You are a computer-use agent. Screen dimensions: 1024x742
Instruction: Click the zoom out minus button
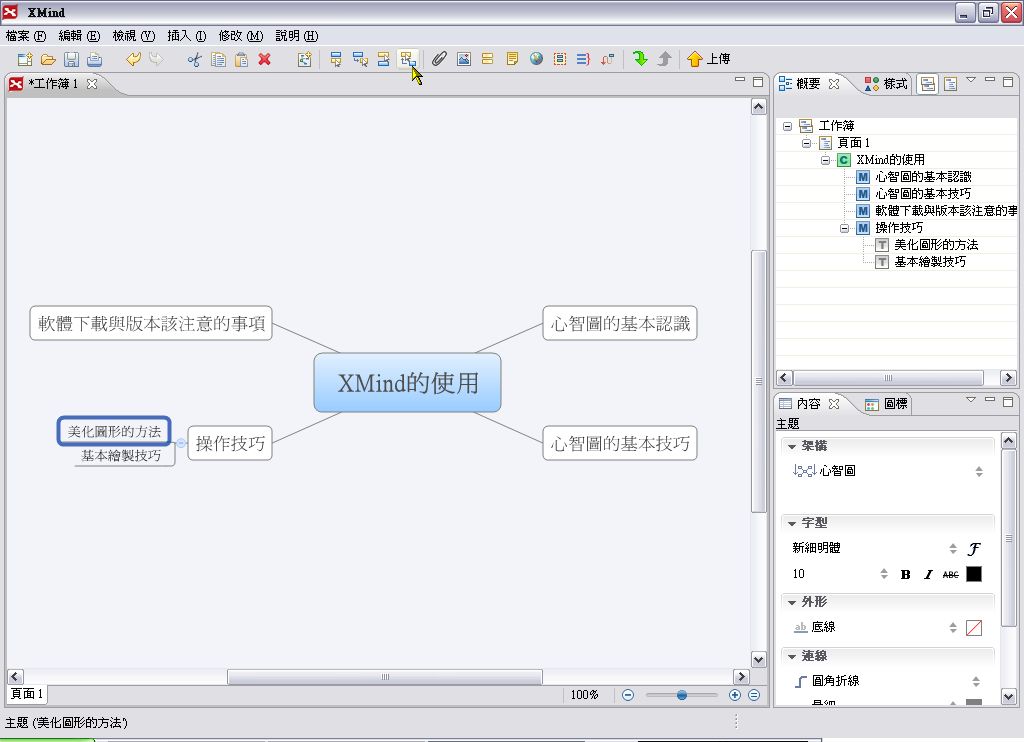(628, 695)
